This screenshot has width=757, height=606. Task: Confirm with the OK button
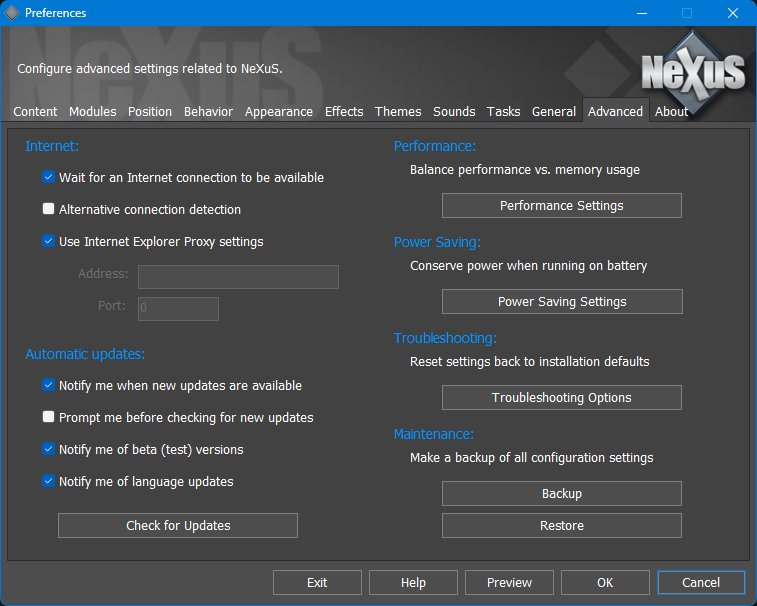[605, 582]
